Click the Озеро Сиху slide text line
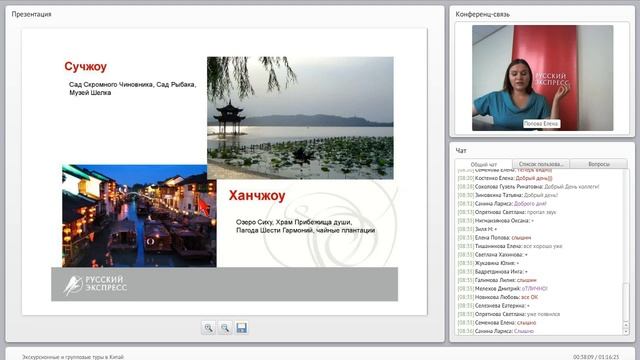640x360 pixels. (x=294, y=222)
